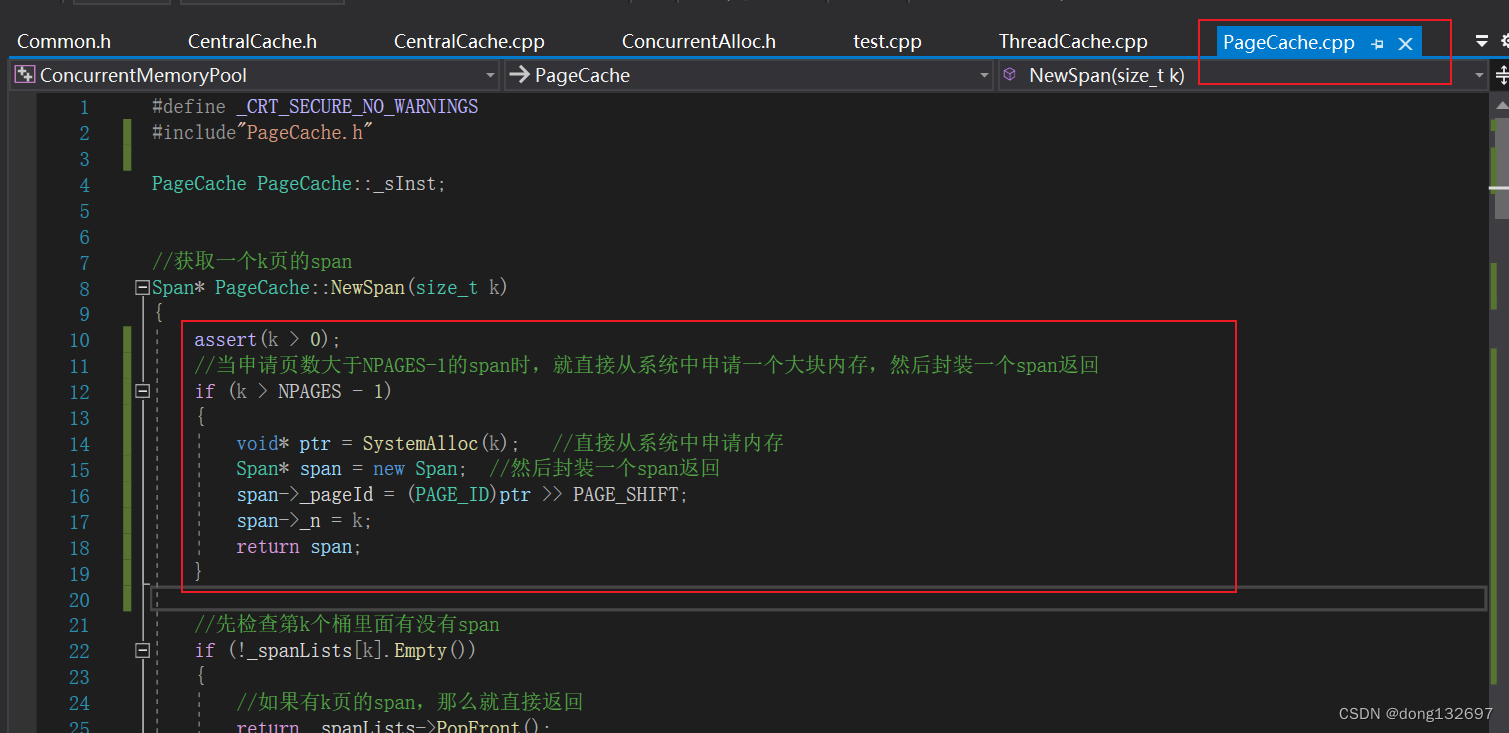The image size is (1509, 733).
Task: Switch to the test.cpp tab
Action: 887,42
